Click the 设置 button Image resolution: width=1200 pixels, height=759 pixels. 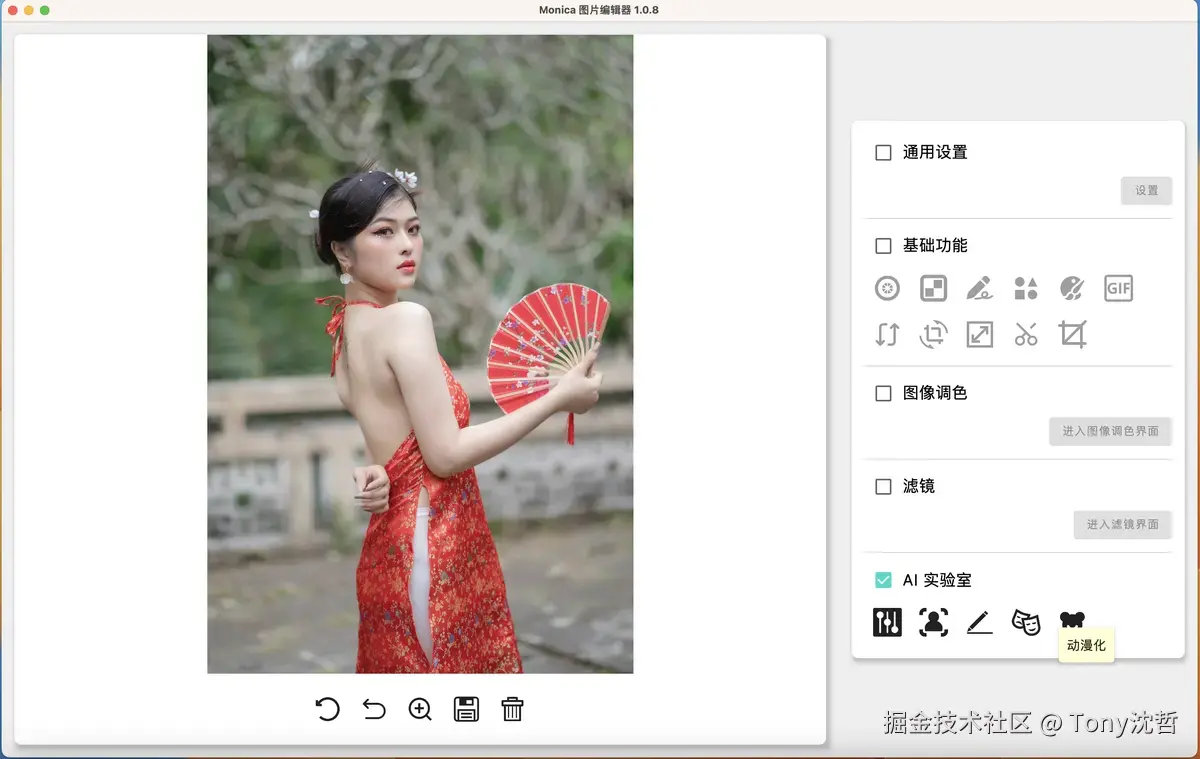(1146, 190)
